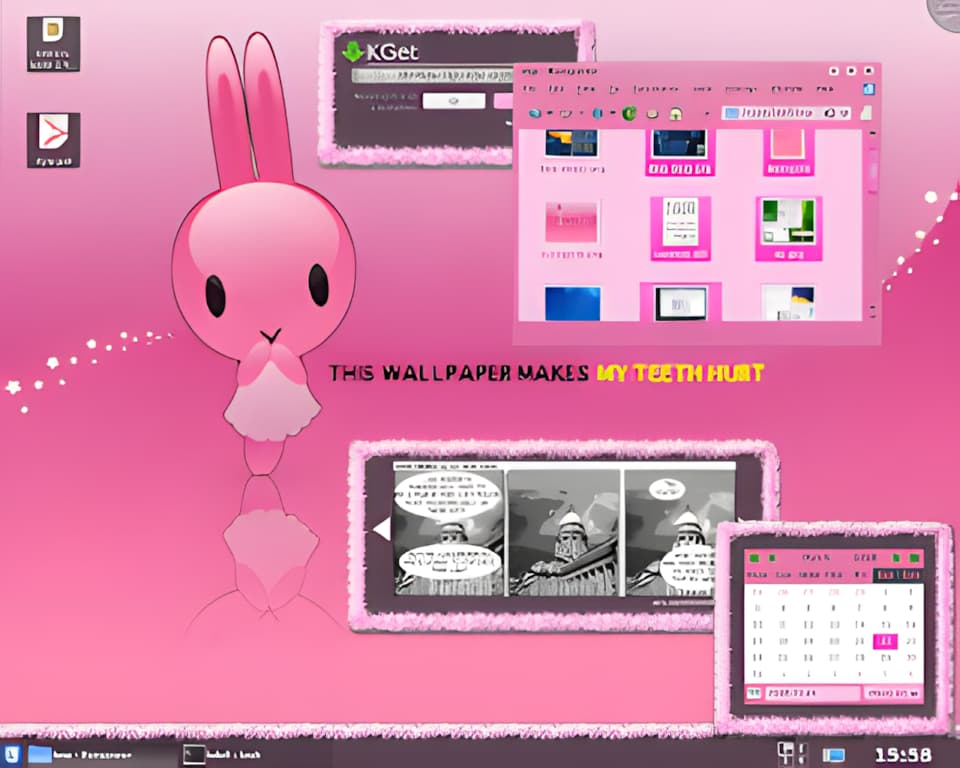Switch to the terminal taskbar entry
960x768 pixels.
pyautogui.click(x=223, y=755)
